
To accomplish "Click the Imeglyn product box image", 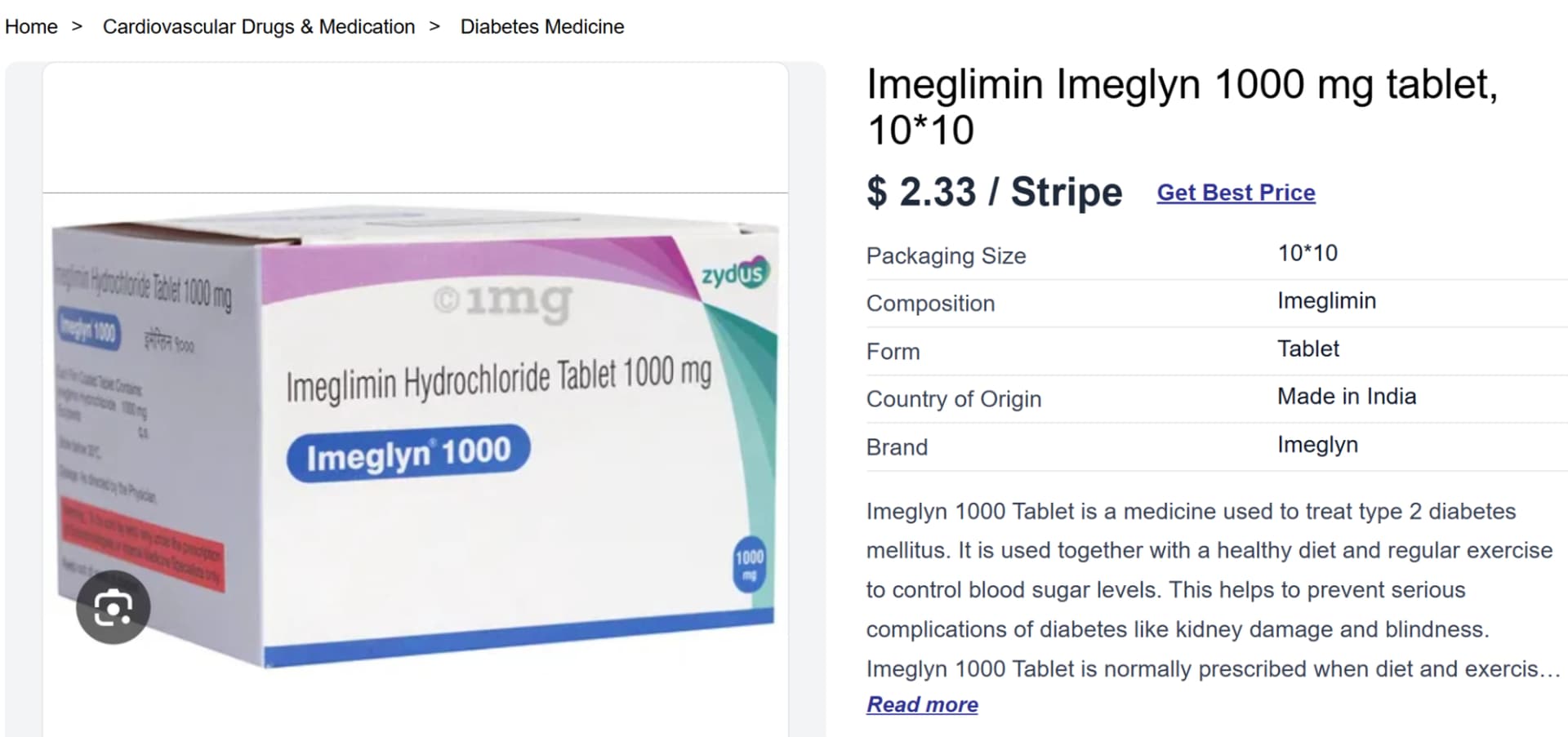I will (415, 441).
